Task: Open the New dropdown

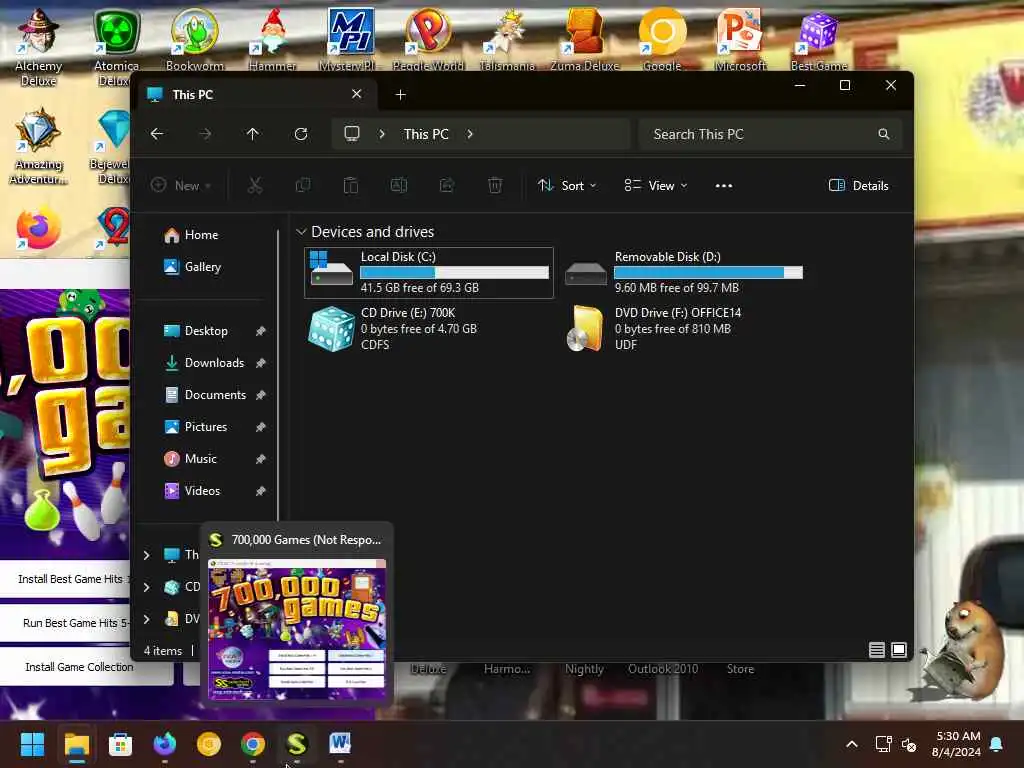Action: point(181,185)
